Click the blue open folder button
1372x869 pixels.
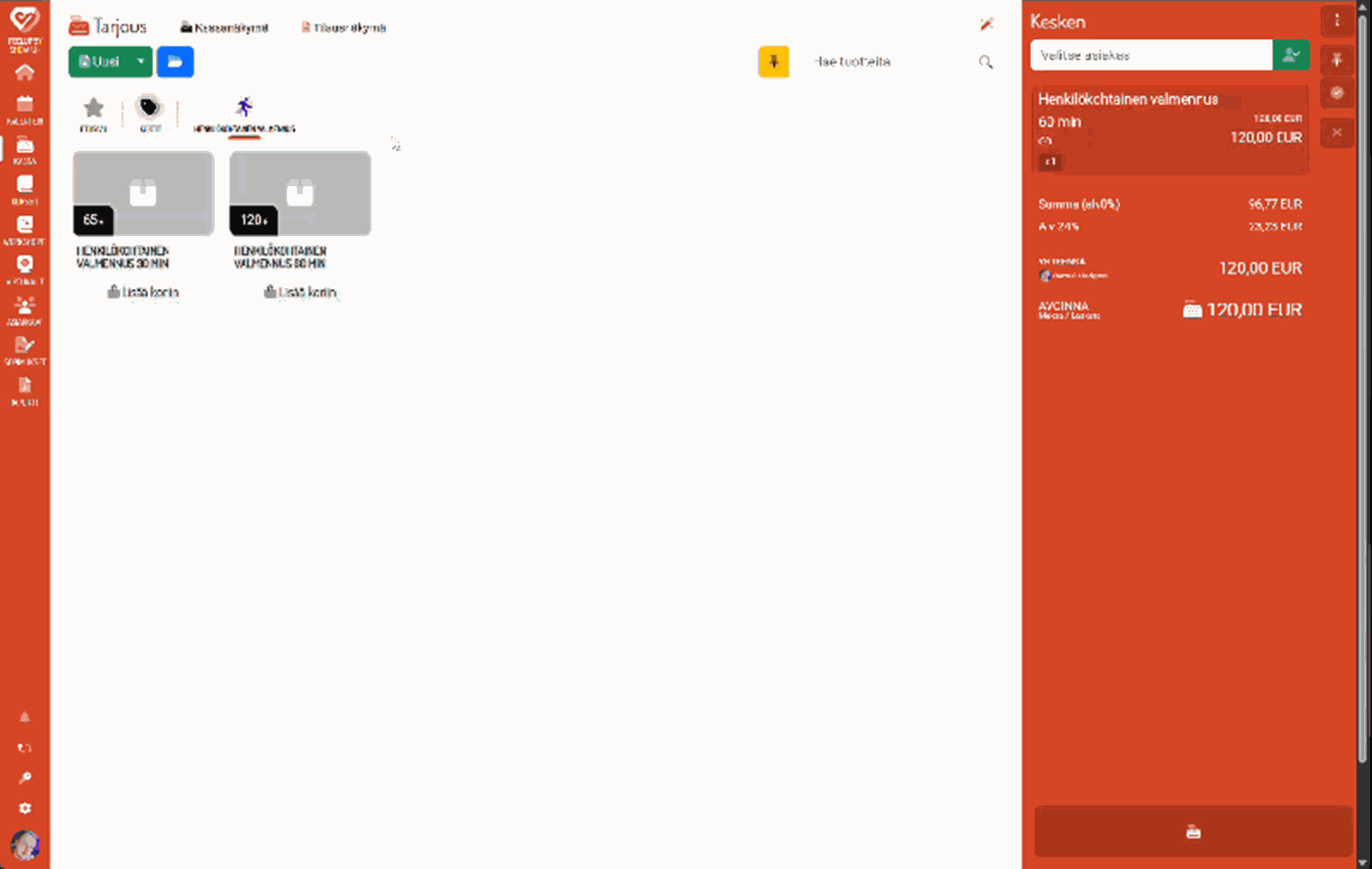[175, 62]
